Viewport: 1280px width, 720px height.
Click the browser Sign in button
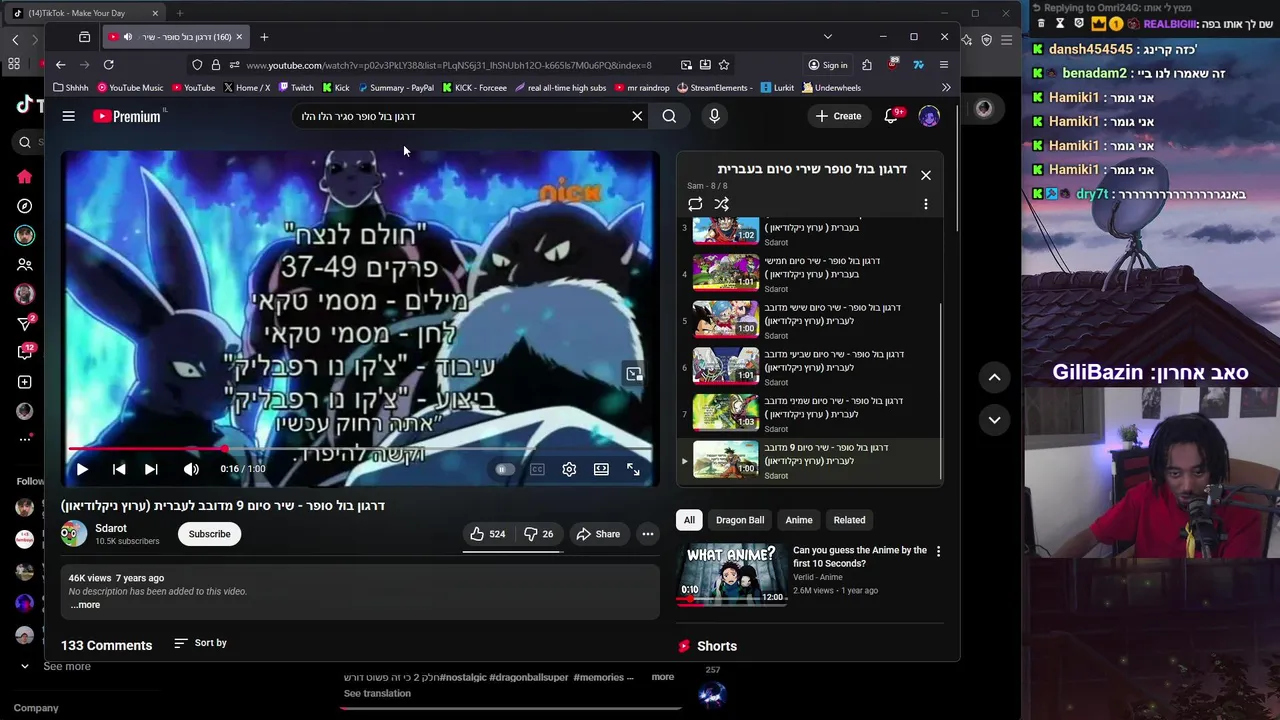[827, 65]
